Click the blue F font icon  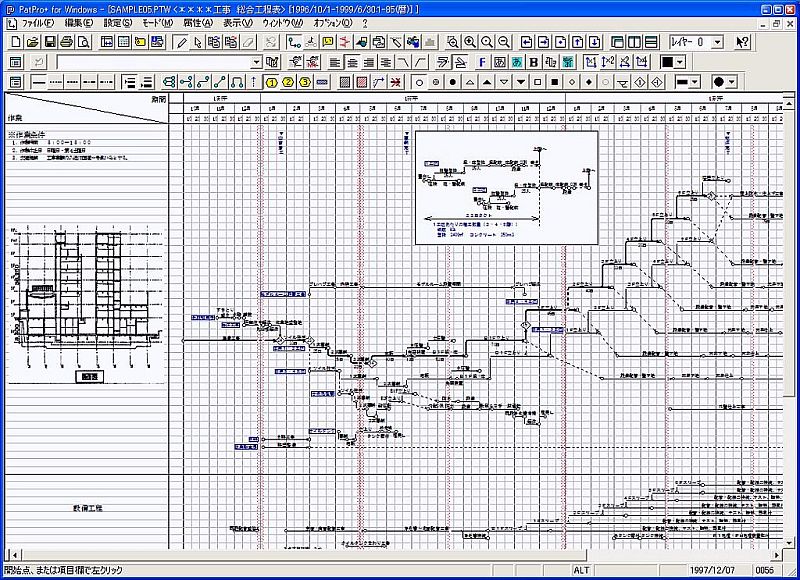[482, 62]
